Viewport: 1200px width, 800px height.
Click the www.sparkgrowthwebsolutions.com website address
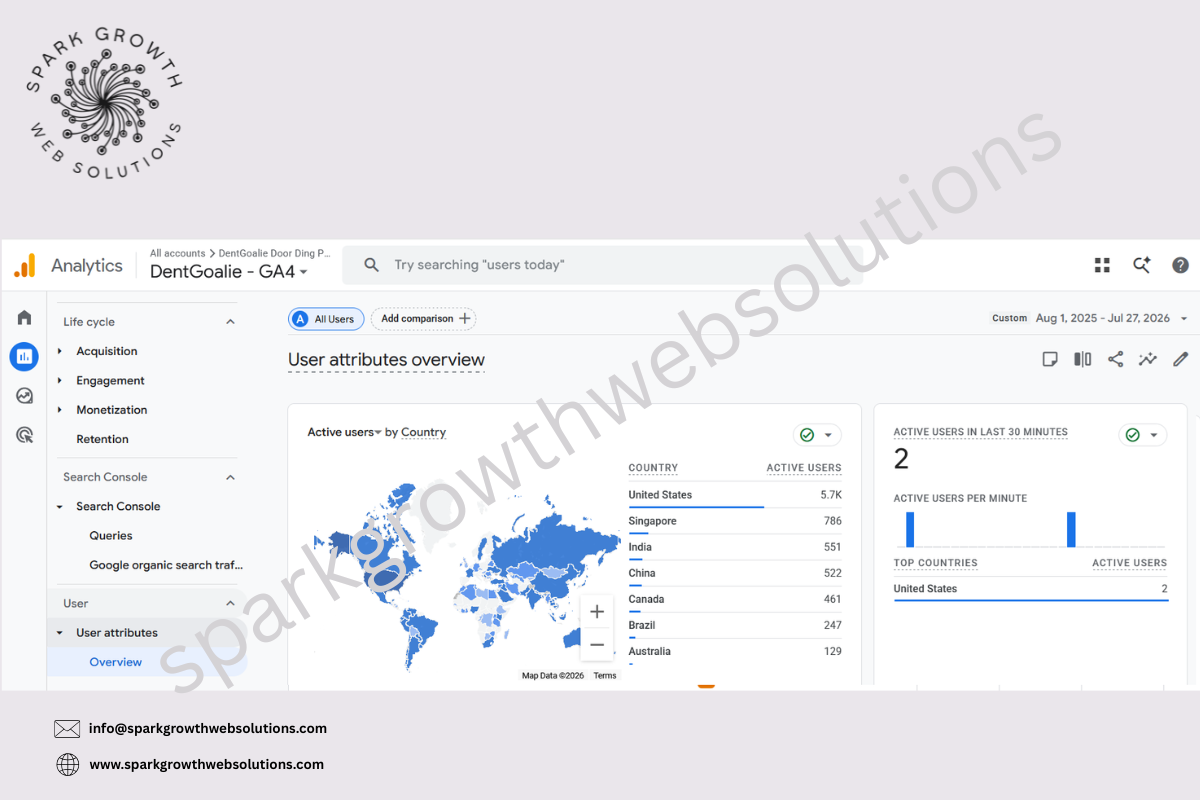pyautogui.click(x=207, y=764)
